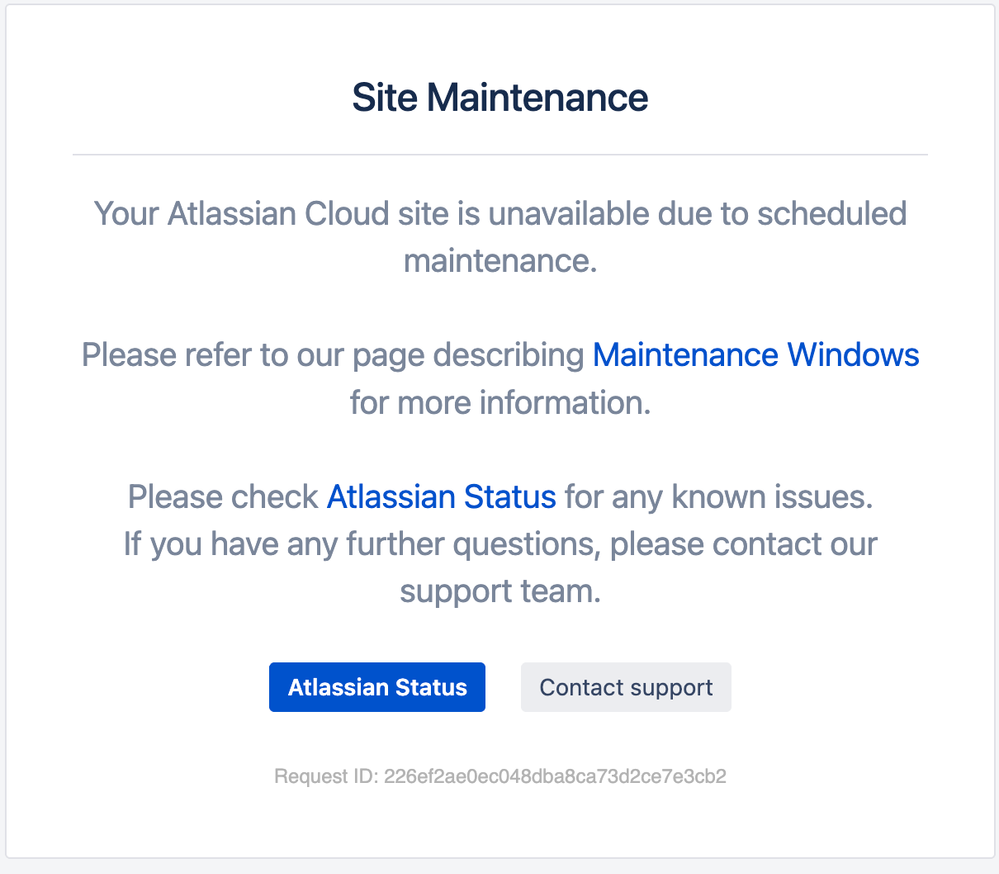Open Maintenance Windows documentation page
This screenshot has height=874, width=999.
coord(755,355)
